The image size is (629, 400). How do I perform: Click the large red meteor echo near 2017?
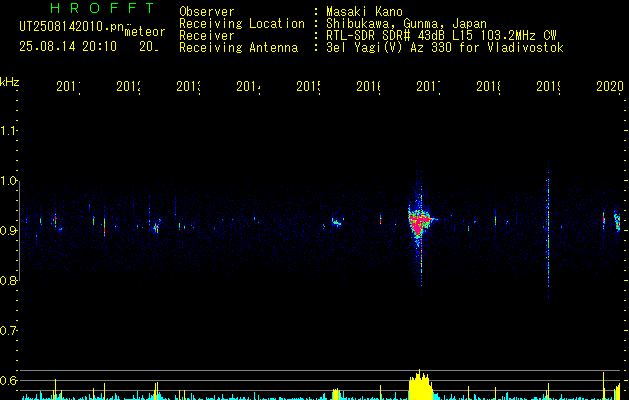pyautogui.click(x=418, y=223)
